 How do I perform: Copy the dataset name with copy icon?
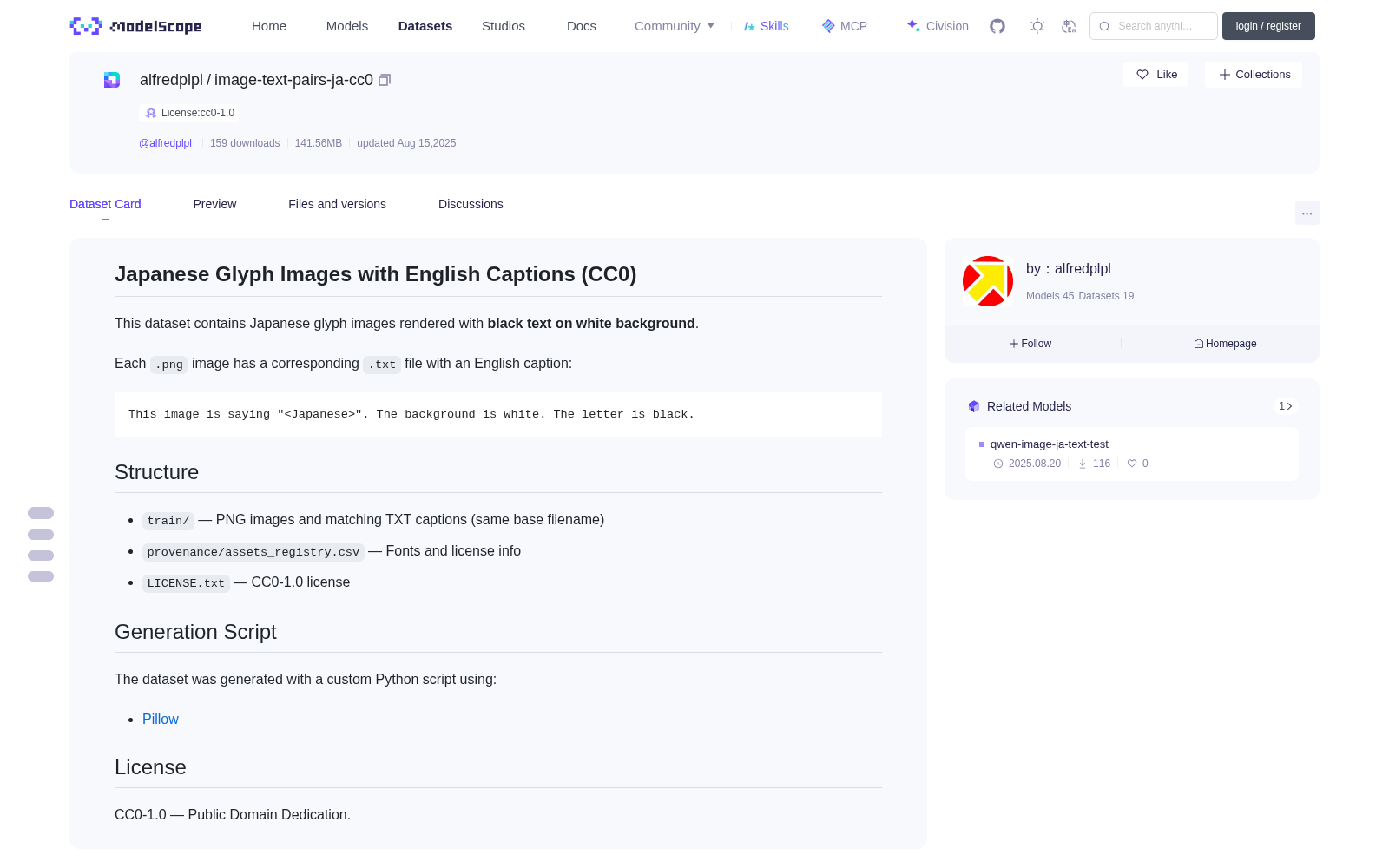point(385,80)
